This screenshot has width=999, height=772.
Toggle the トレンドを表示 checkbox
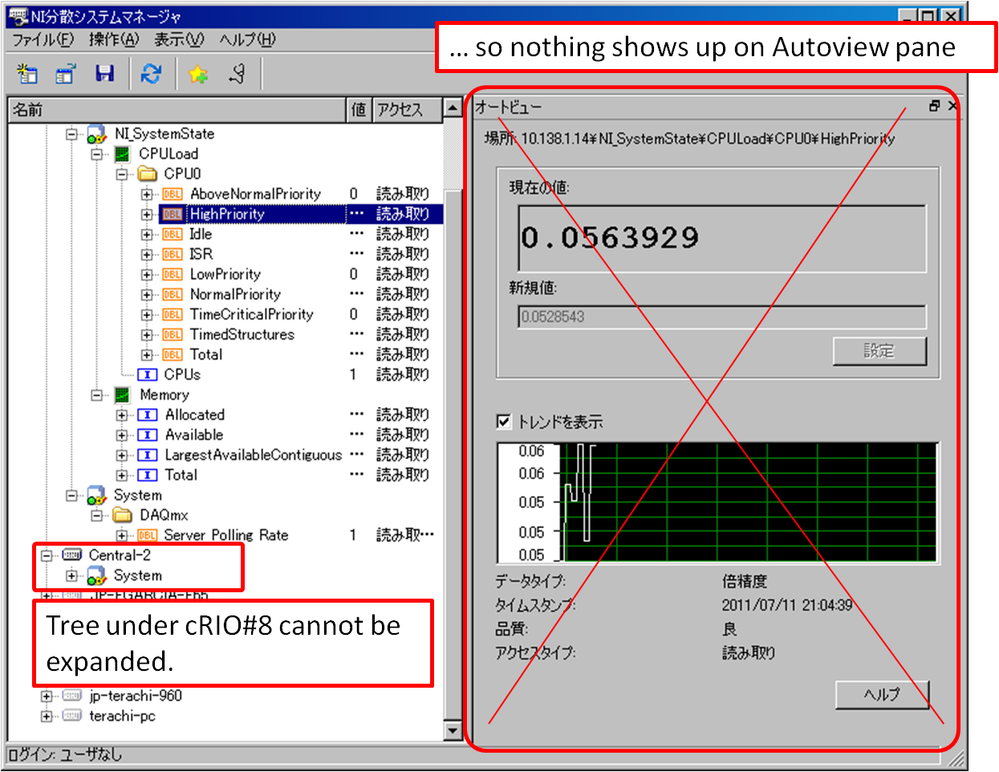pyautogui.click(x=503, y=421)
